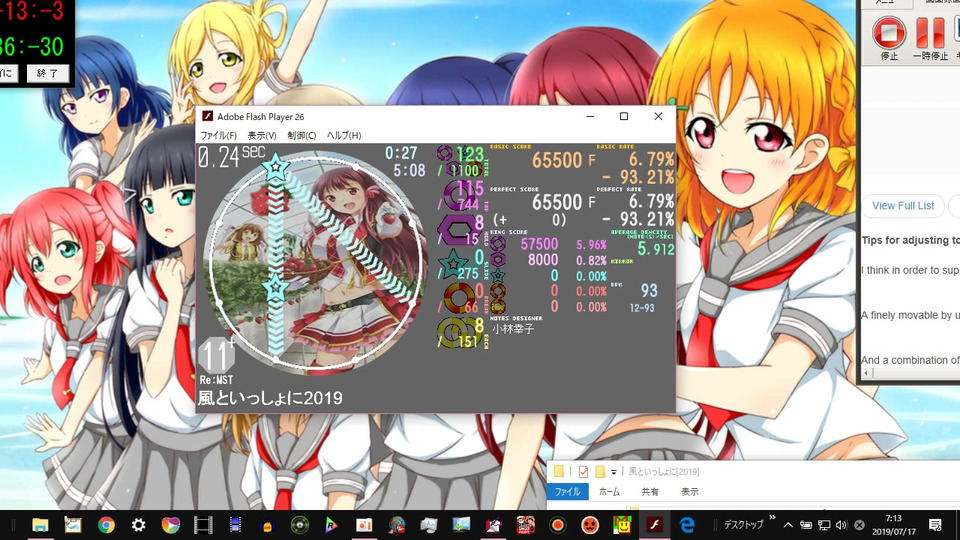Click the yellow smiley face taskbar icon
The image size is (960, 540).
pos(622,525)
